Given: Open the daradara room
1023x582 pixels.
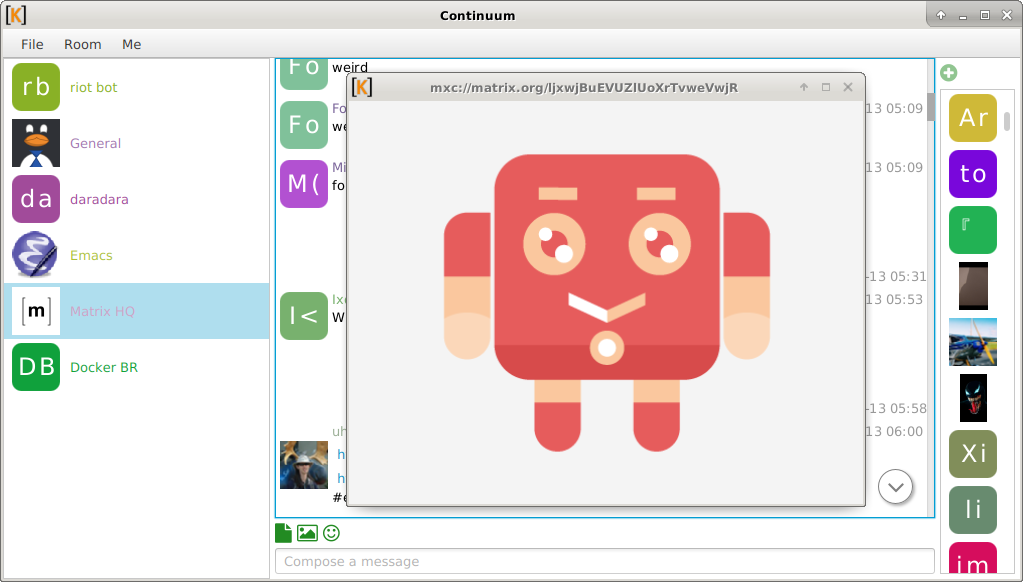Looking at the screenshot, I should pyautogui.click(x=99, y=199).
